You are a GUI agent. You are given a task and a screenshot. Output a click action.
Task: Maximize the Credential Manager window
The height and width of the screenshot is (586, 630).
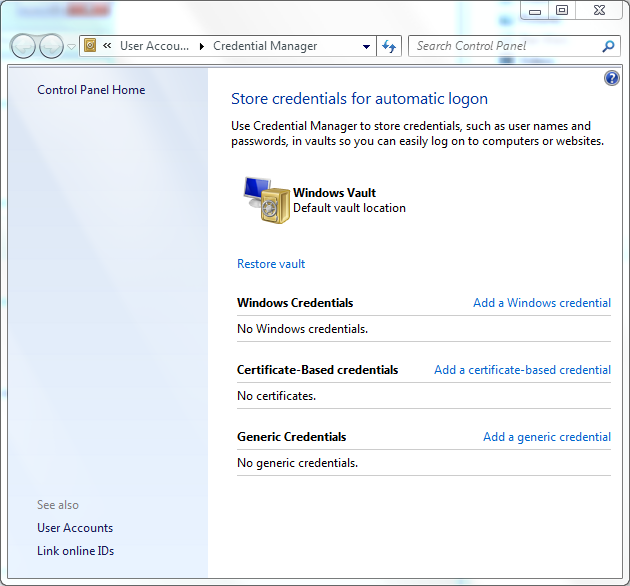coord(562,10)
